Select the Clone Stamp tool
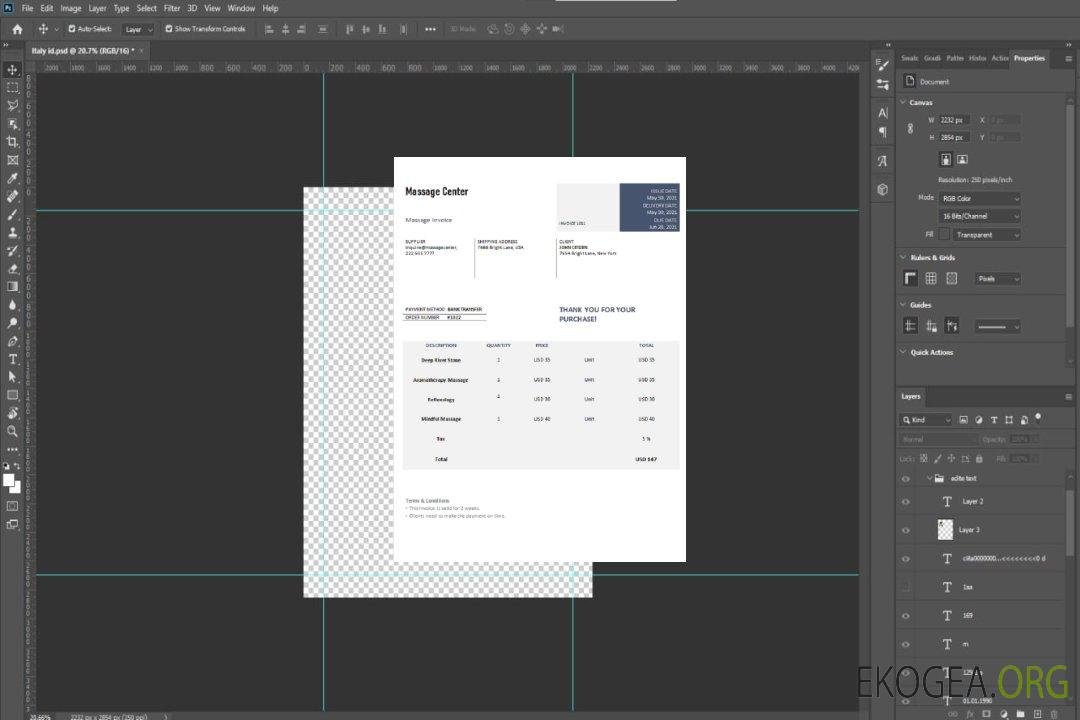The width and height of the screenshot is (1080, 720). point(13,232)
